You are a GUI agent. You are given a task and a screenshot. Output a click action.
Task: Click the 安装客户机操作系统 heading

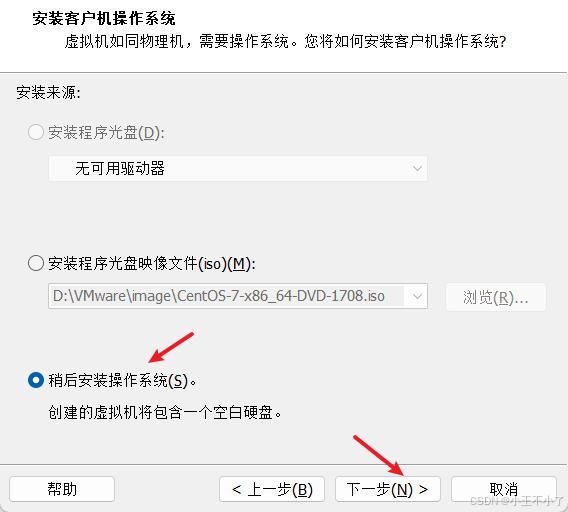point(104,18)
